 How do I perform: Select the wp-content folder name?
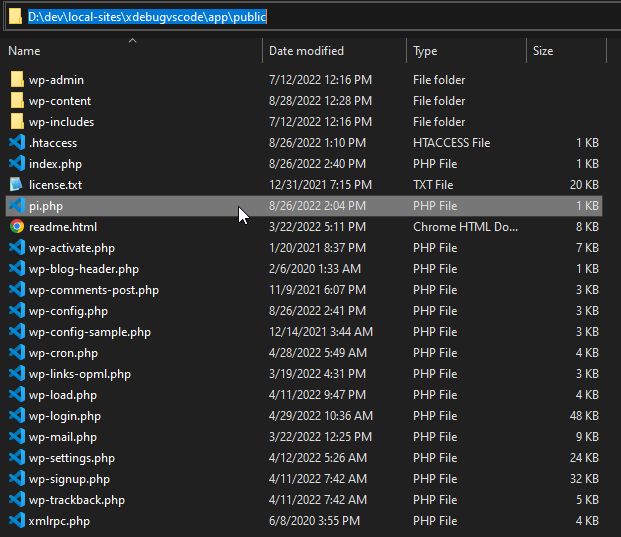(60, 101)
